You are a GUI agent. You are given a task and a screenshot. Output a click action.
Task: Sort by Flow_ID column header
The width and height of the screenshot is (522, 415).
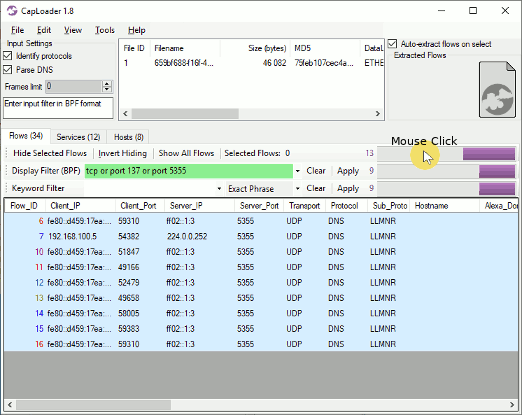click(24, 206)
